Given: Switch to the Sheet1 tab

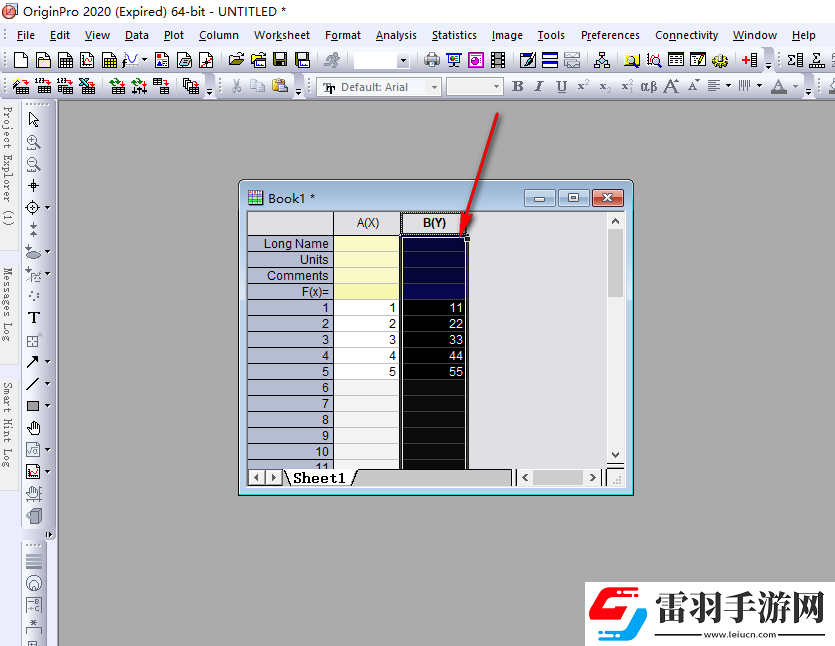Looking at the screenshot, I should 319,478.
